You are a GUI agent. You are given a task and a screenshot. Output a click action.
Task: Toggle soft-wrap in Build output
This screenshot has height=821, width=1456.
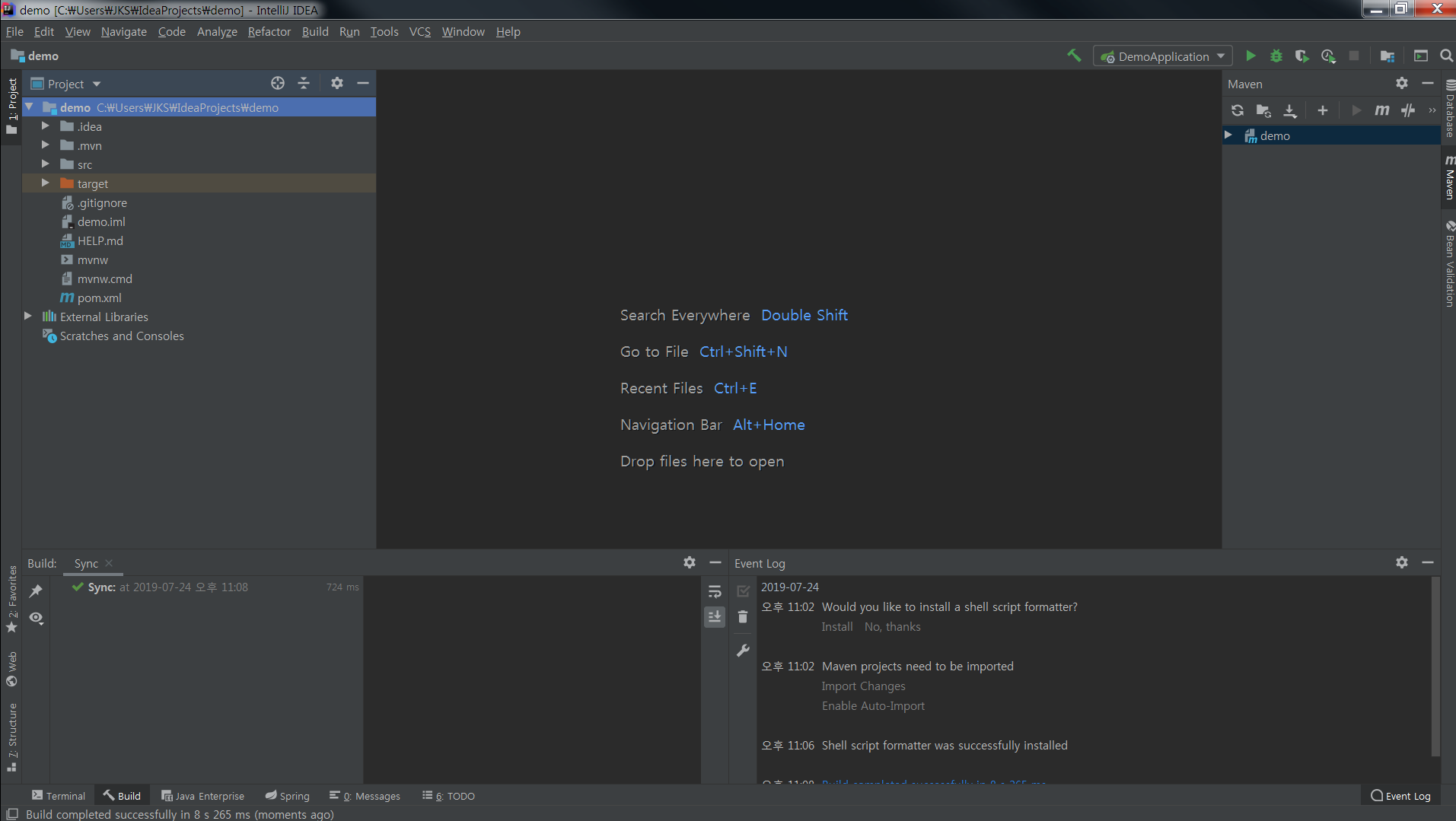tap(715, 591)
